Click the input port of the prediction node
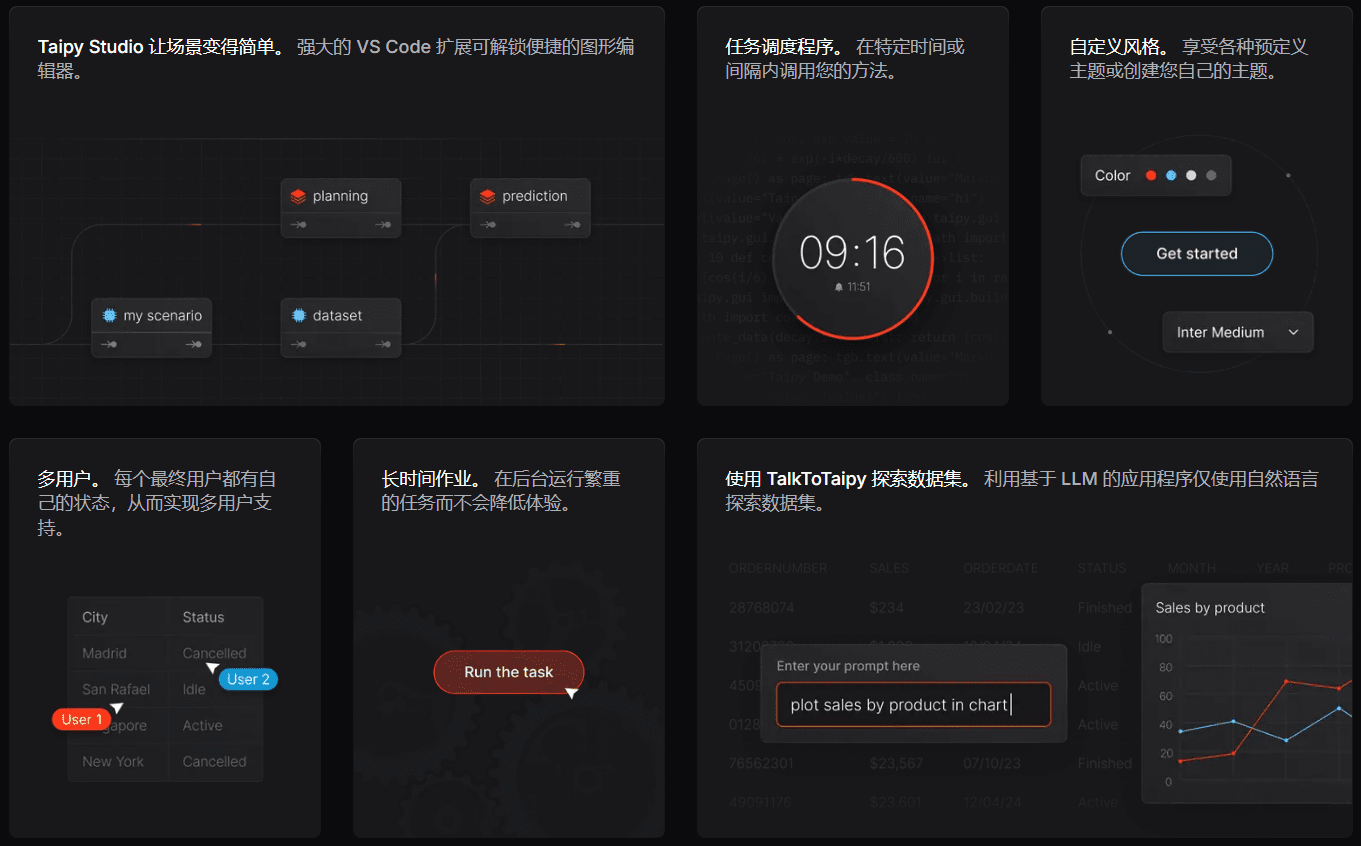 tap(487, 225)
